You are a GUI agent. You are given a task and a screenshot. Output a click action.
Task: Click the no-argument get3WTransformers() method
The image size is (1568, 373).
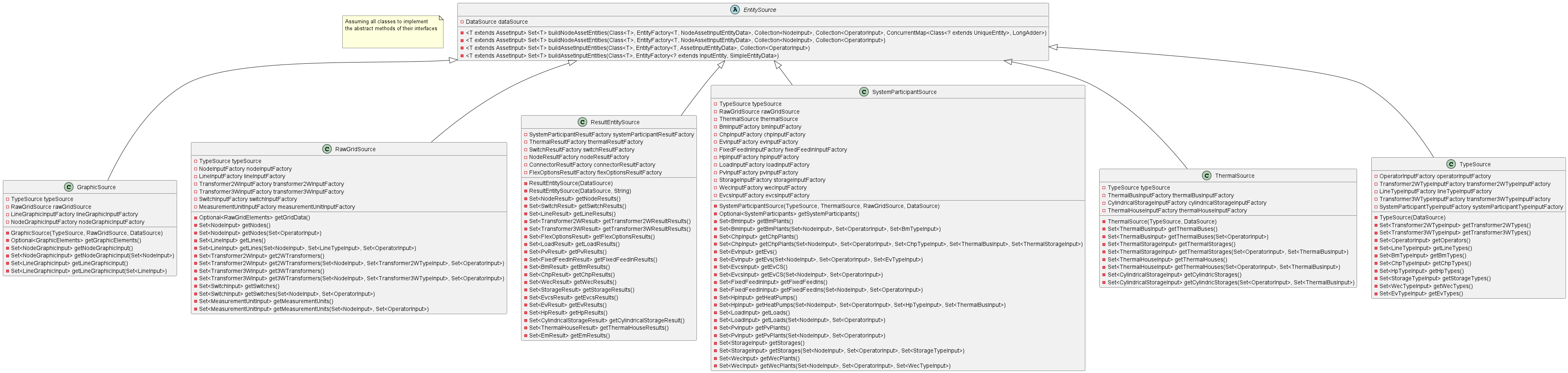pos(262,271)
